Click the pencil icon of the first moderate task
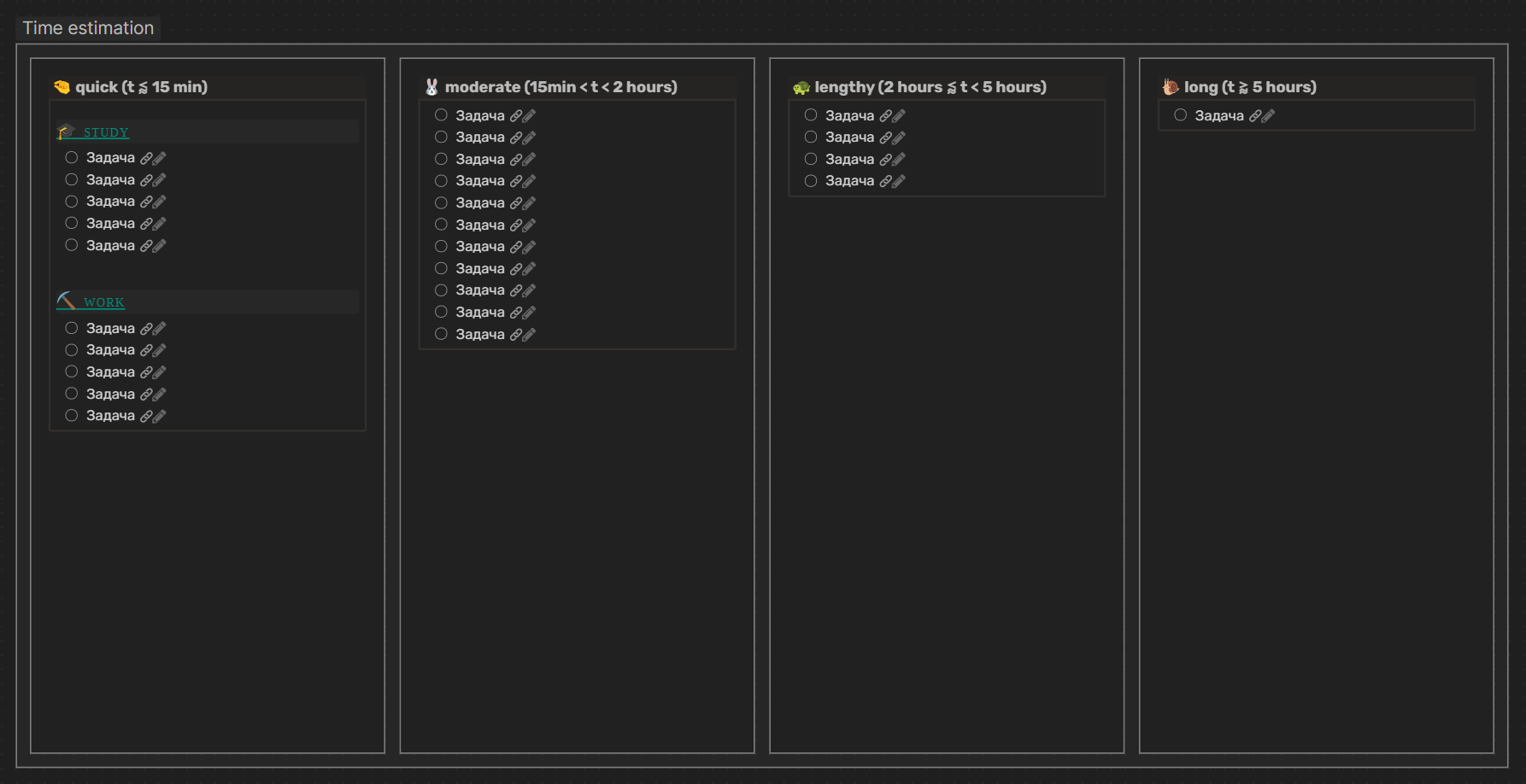The image size is (1526, 784). pyautogui.click(x=530, y=116)
